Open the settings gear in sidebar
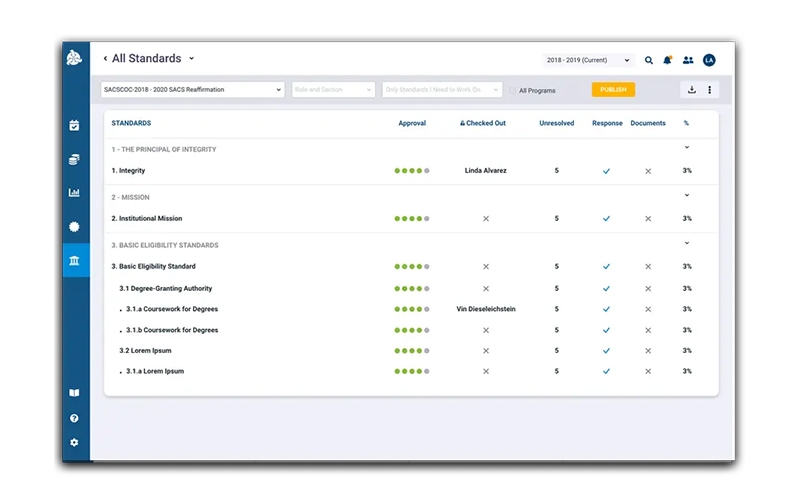 [74, 442]
